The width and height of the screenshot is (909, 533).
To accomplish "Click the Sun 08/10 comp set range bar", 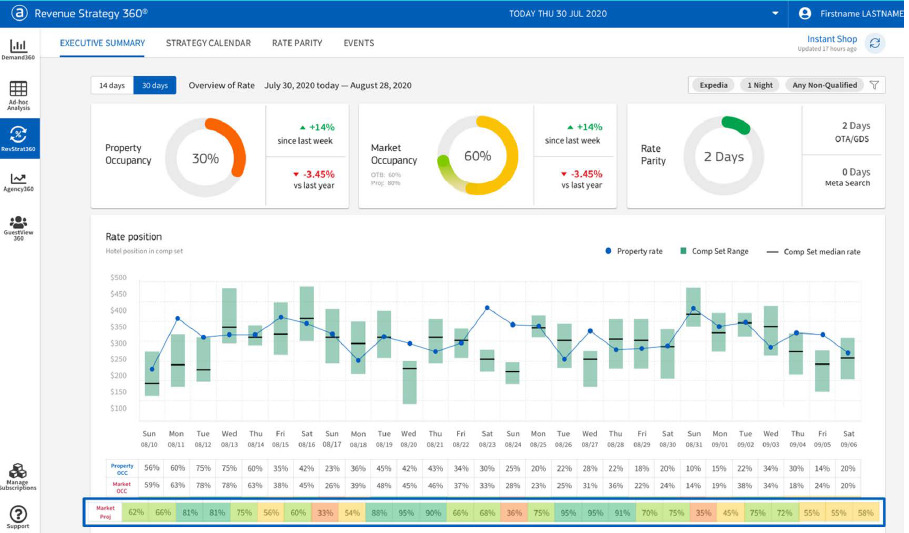I will point(152,374).
